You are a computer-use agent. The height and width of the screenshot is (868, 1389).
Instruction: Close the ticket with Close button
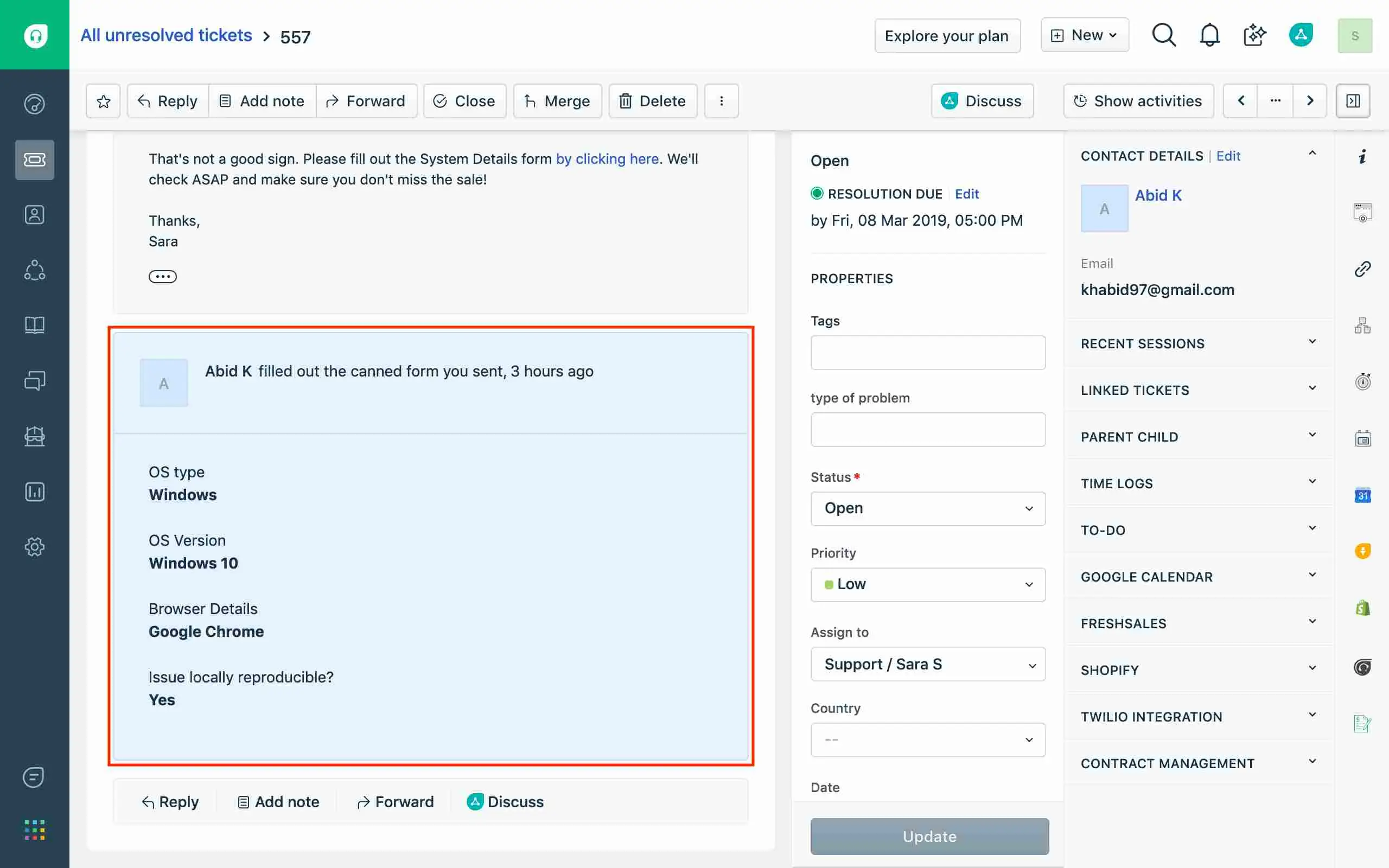point(464,101)
